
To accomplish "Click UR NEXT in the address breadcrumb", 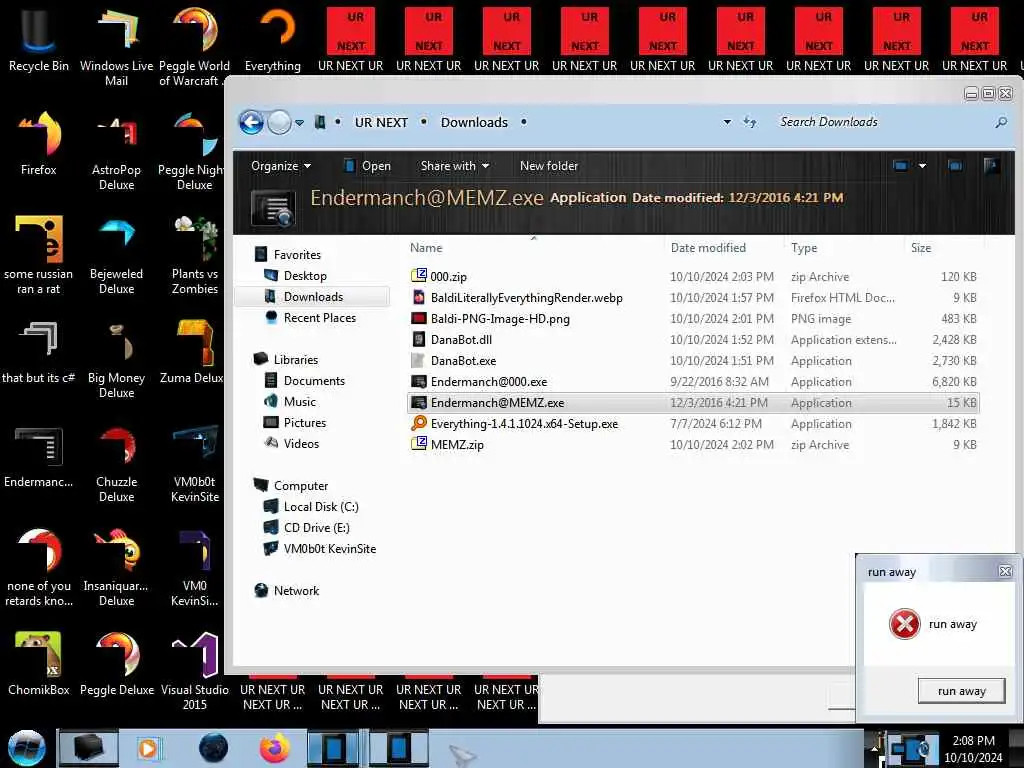I will [x=381, y=122].
